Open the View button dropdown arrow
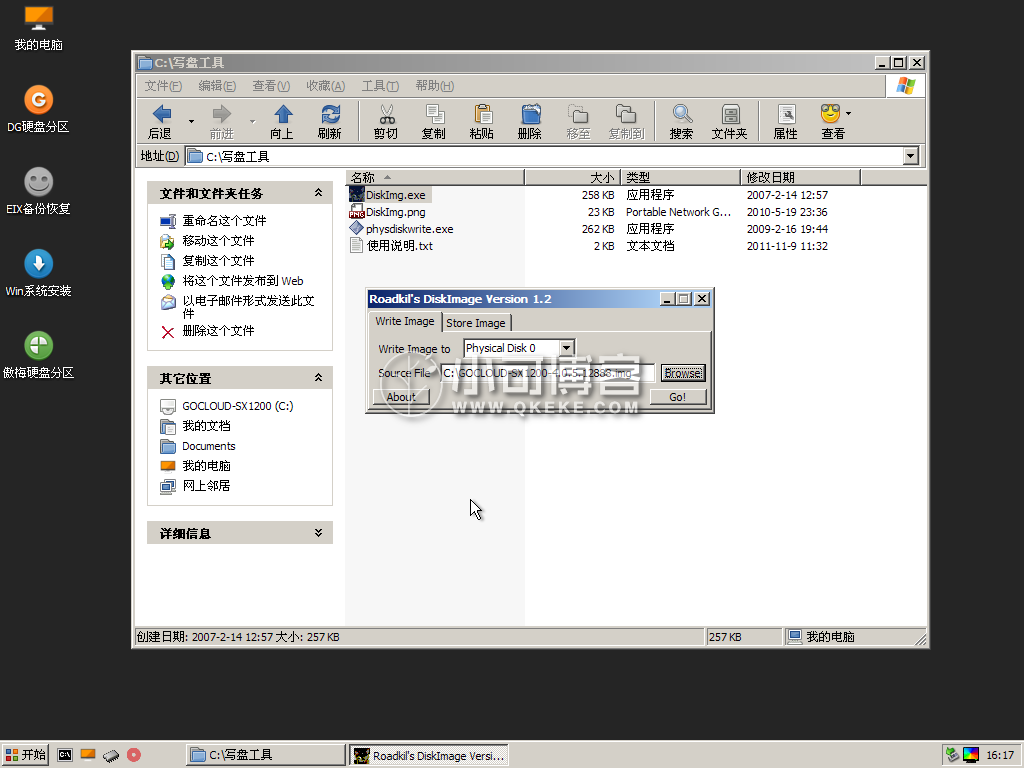 [848, 114]
